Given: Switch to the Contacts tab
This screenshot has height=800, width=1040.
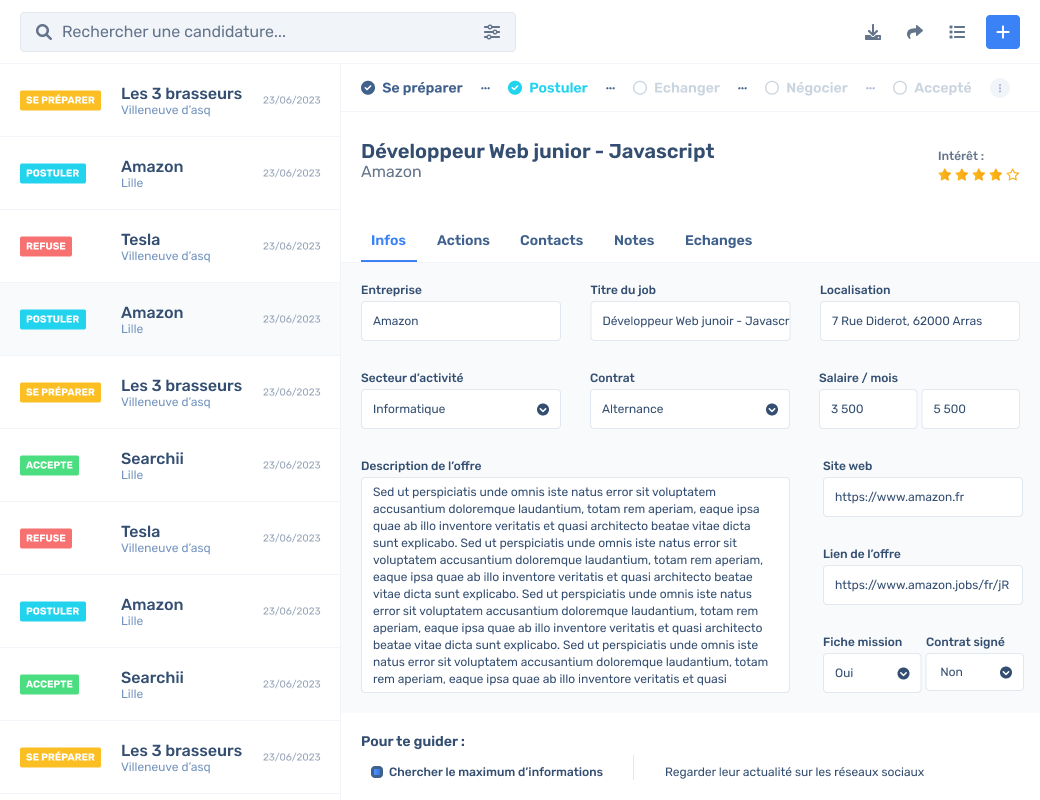Looking at the screenshot, I should coord(551,240).
